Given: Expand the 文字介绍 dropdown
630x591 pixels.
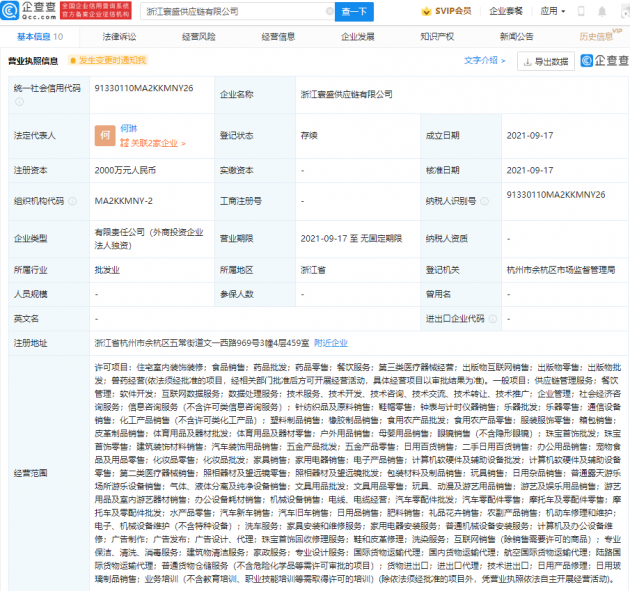Looking at the screenshot, I should (x=486, y=60).
